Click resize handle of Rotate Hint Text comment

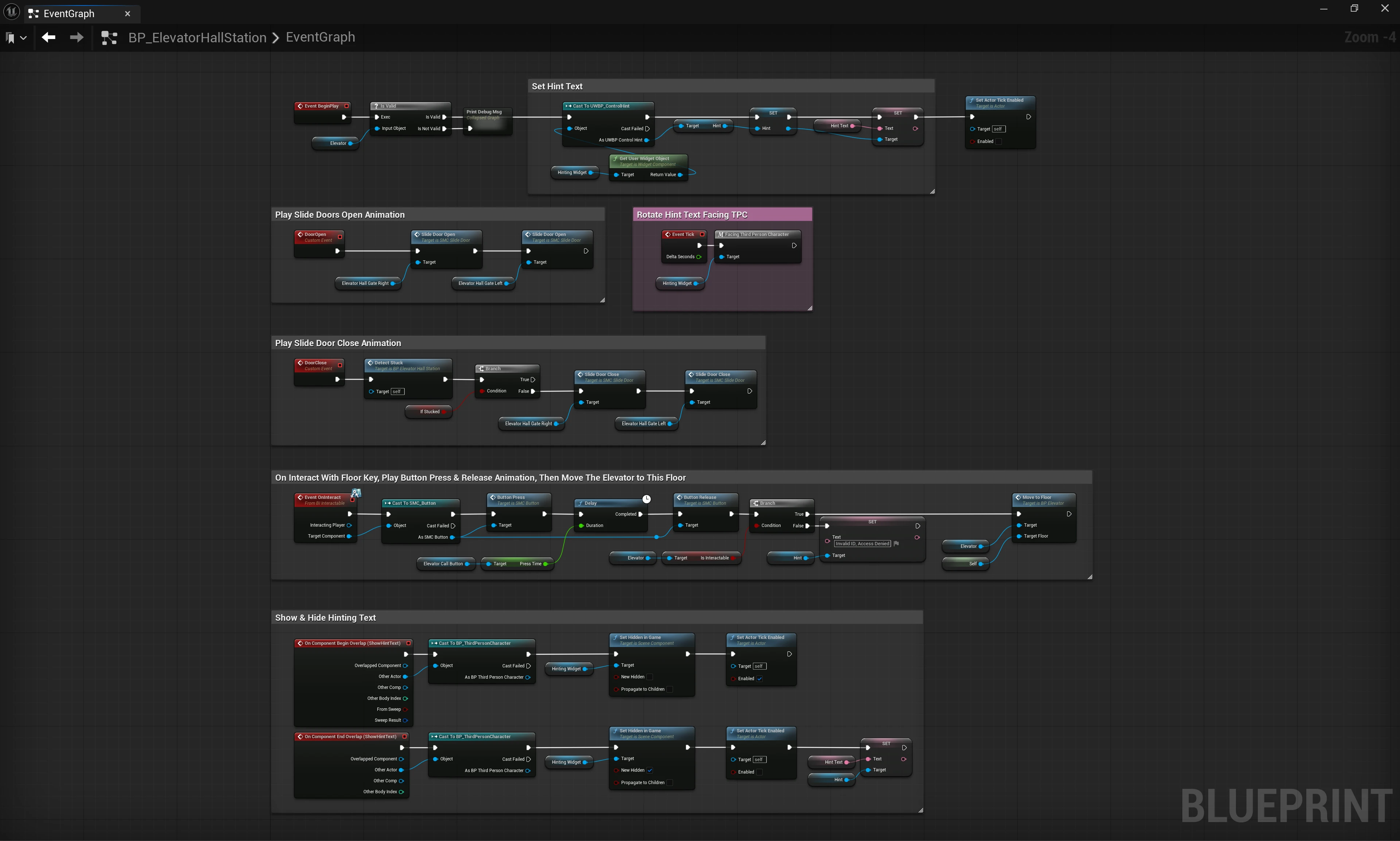(810, 308)
